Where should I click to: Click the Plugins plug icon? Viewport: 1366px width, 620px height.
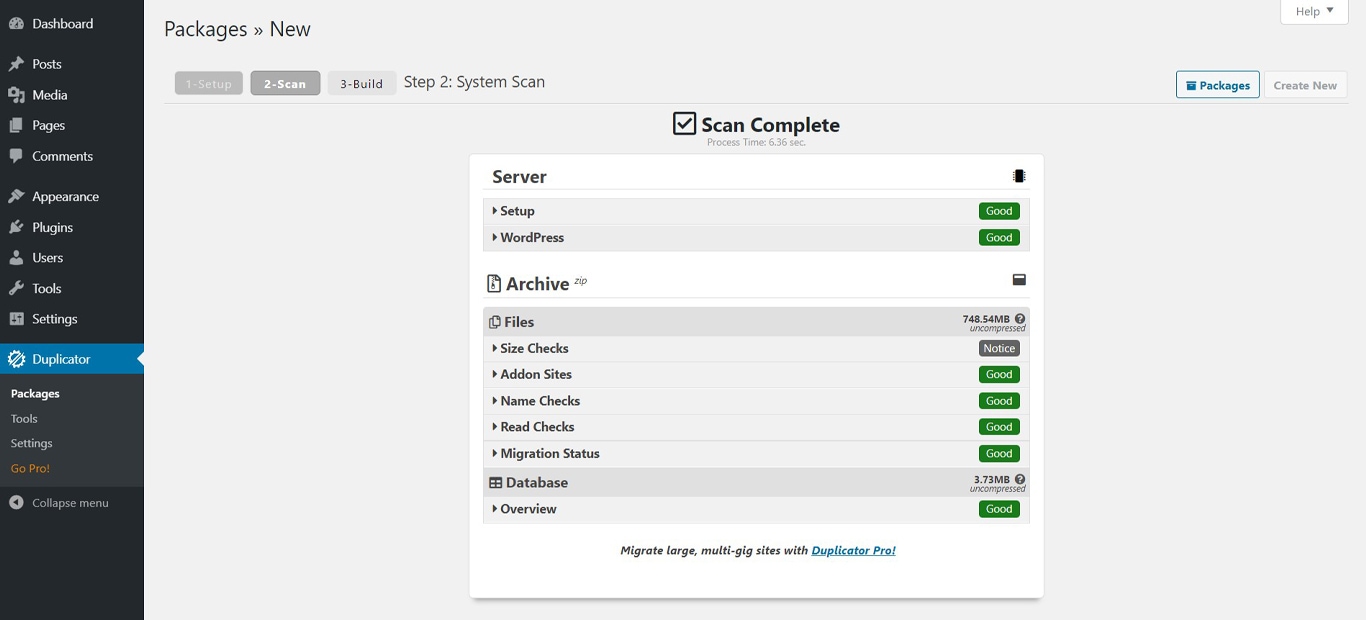16,227
